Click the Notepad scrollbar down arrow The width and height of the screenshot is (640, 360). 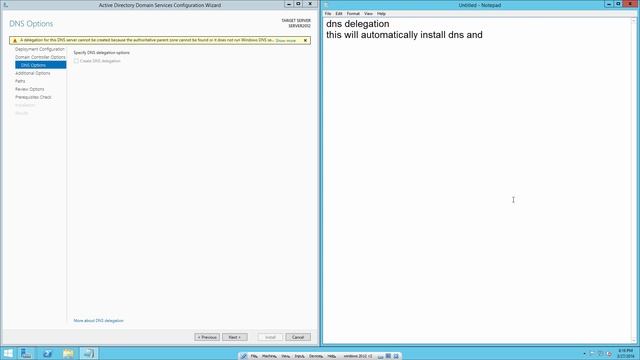tap(634, 340)
